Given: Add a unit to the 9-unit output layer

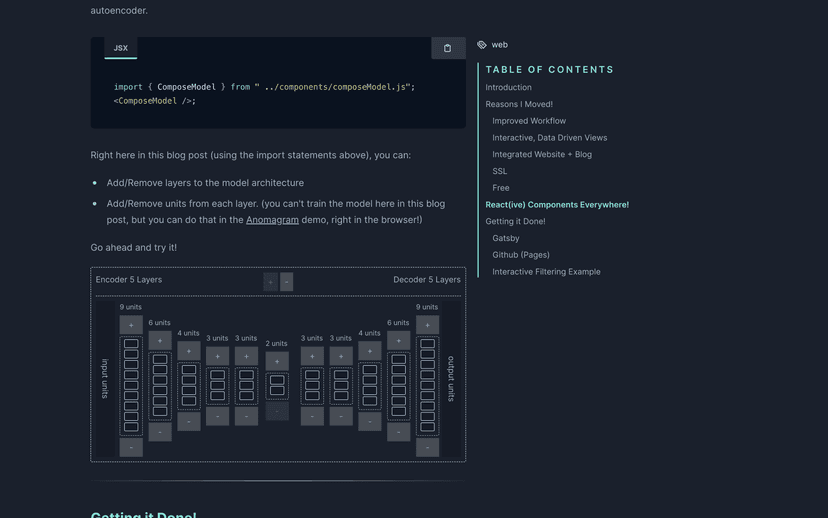Looking at the screenshot, I should click(x=427, y=325).
